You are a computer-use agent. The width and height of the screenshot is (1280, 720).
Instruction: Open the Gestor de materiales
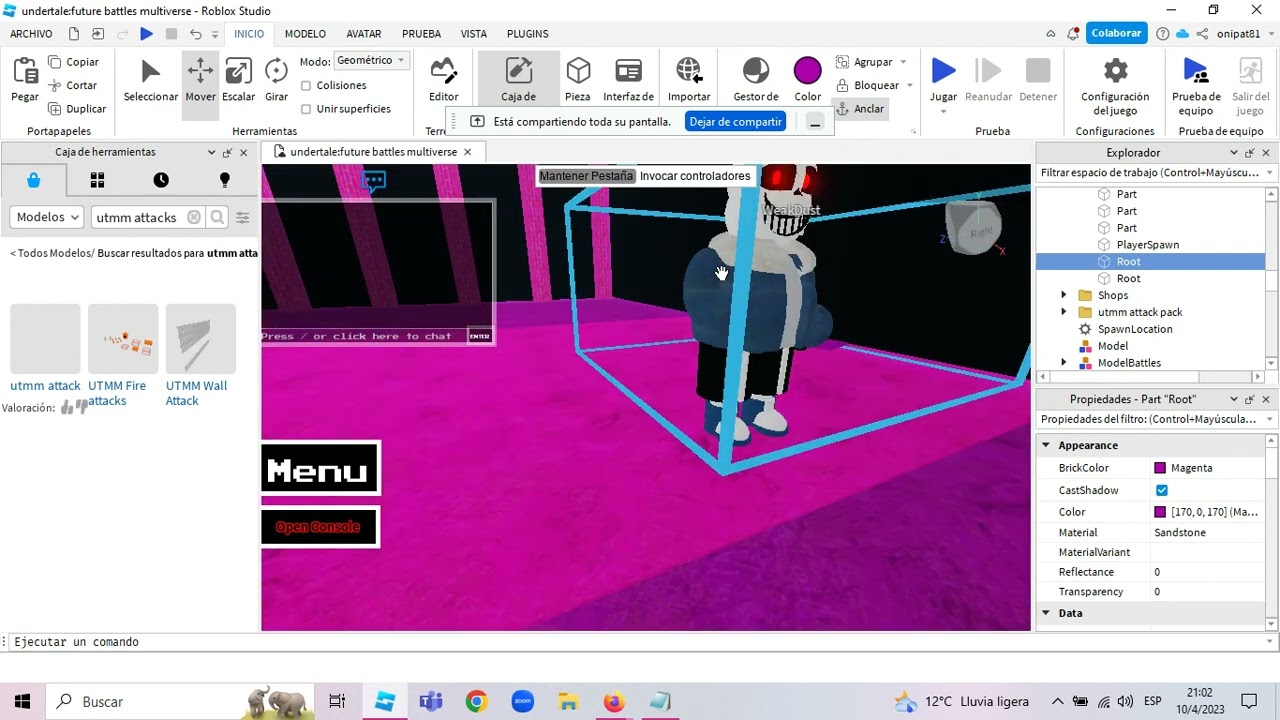(x=756, y=81)
